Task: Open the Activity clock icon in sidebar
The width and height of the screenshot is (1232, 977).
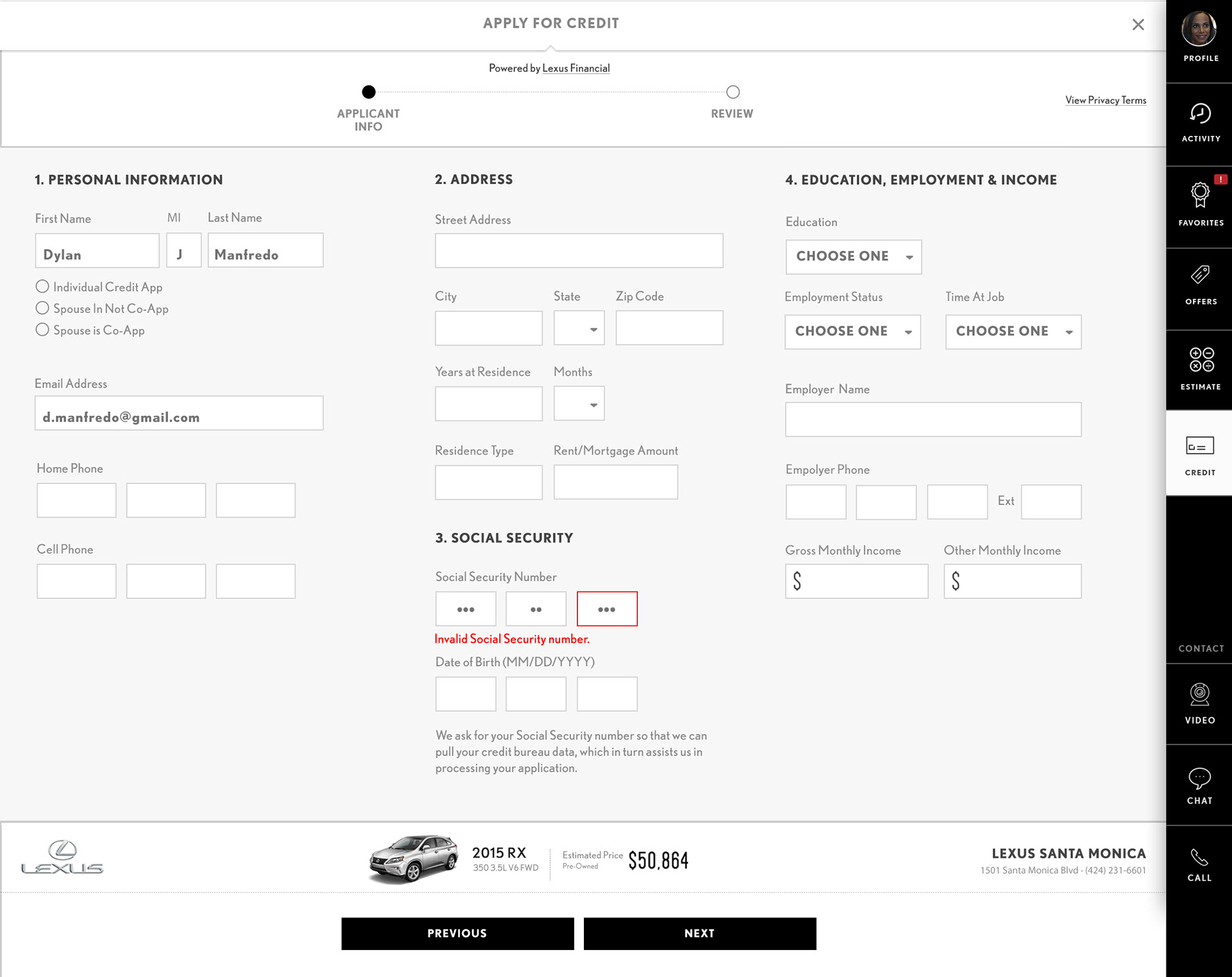Action: coord(1200,114)
